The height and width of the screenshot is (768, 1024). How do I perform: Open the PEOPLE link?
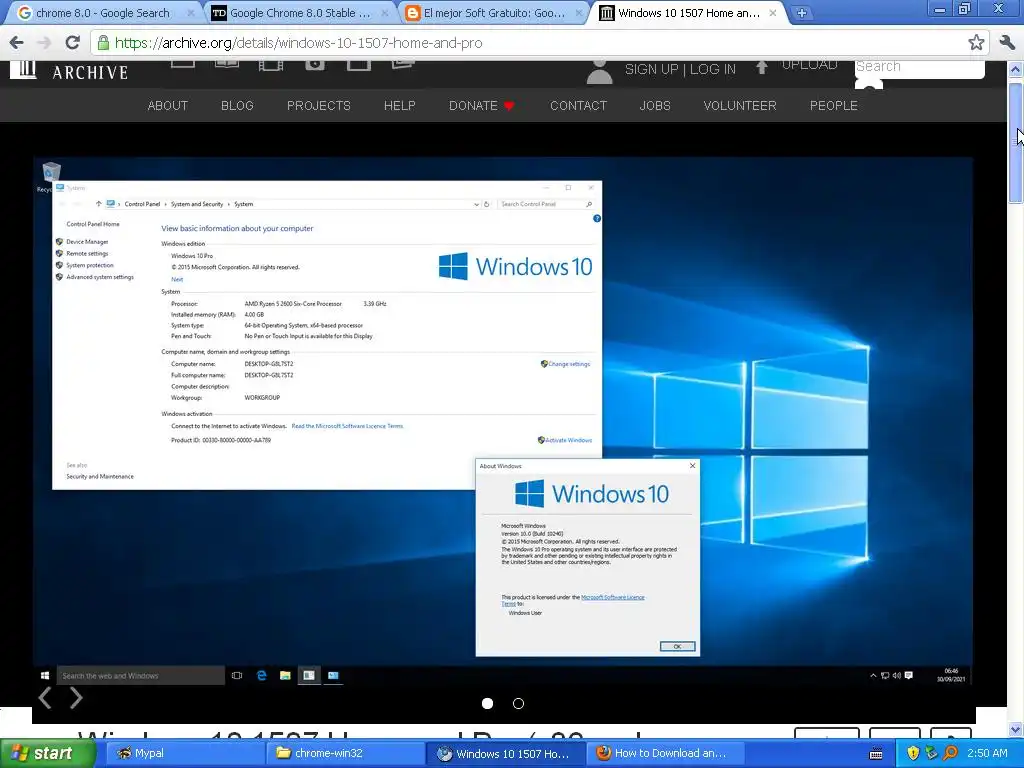point(834,106)
